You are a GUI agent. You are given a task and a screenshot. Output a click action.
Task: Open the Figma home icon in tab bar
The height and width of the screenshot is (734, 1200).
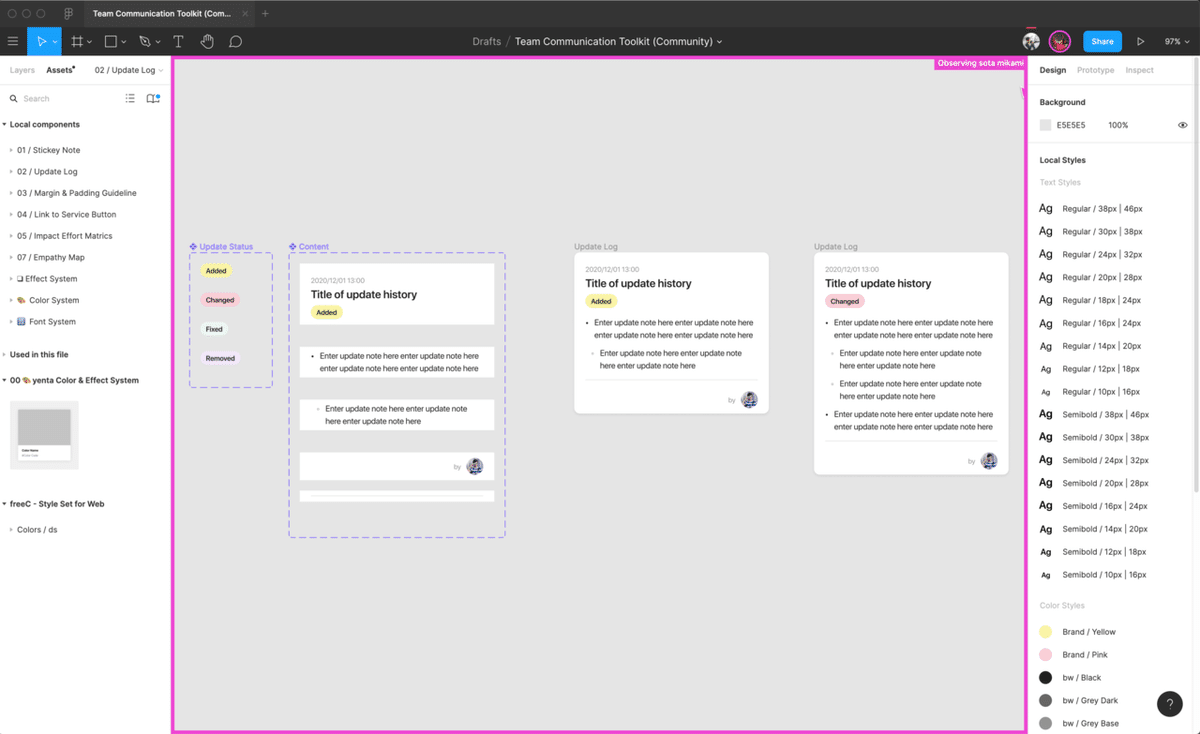pyautogui.click(x=68, y=14)
